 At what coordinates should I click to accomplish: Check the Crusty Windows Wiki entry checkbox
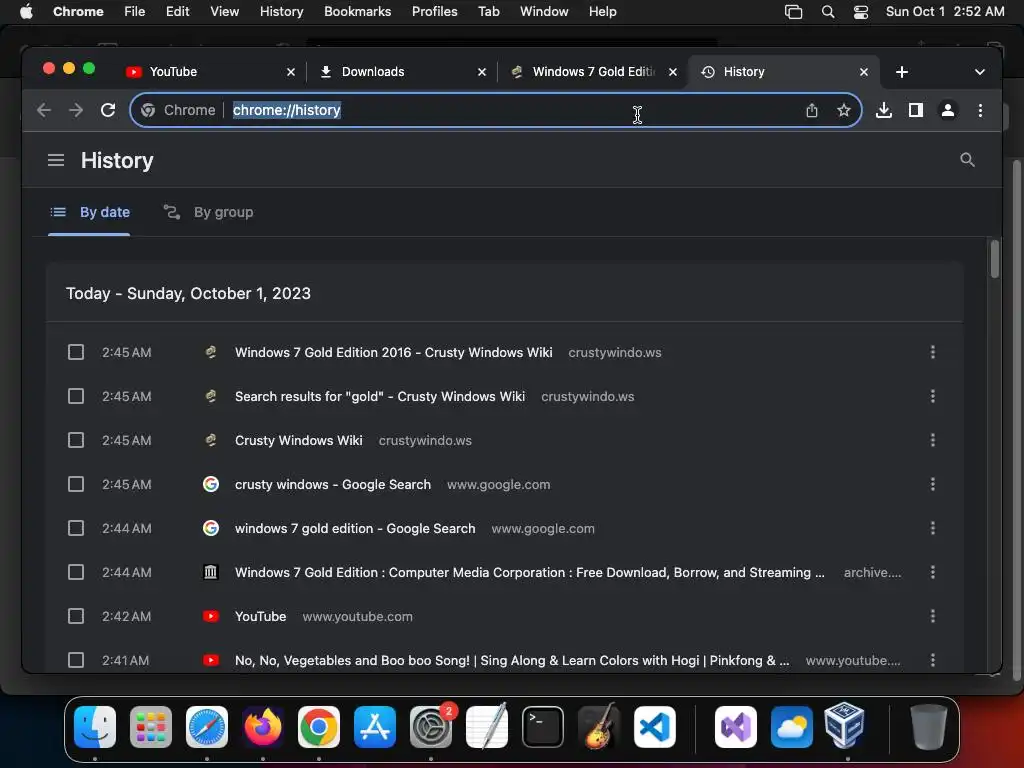click(x=76, y=440)
